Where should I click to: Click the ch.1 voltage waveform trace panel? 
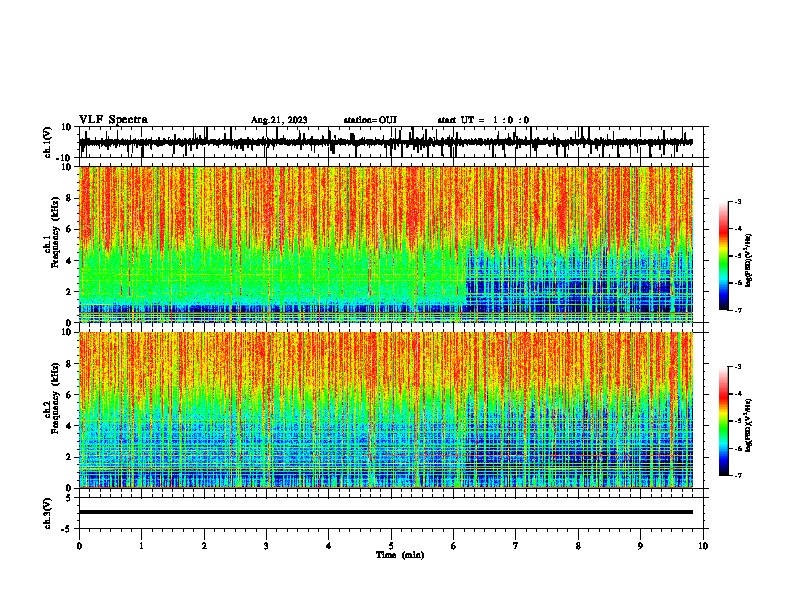[x=391, y=142]
